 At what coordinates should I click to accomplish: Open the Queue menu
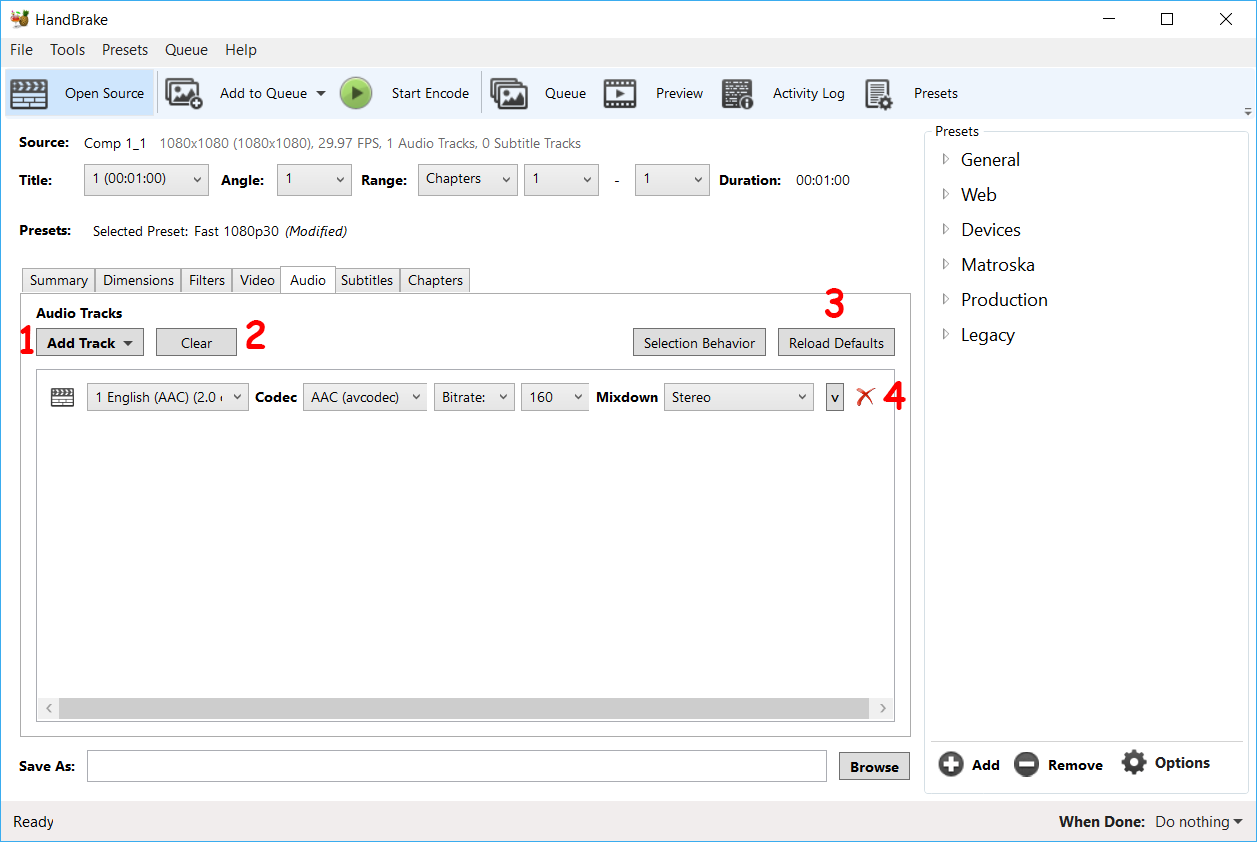(x=187, y=50)
